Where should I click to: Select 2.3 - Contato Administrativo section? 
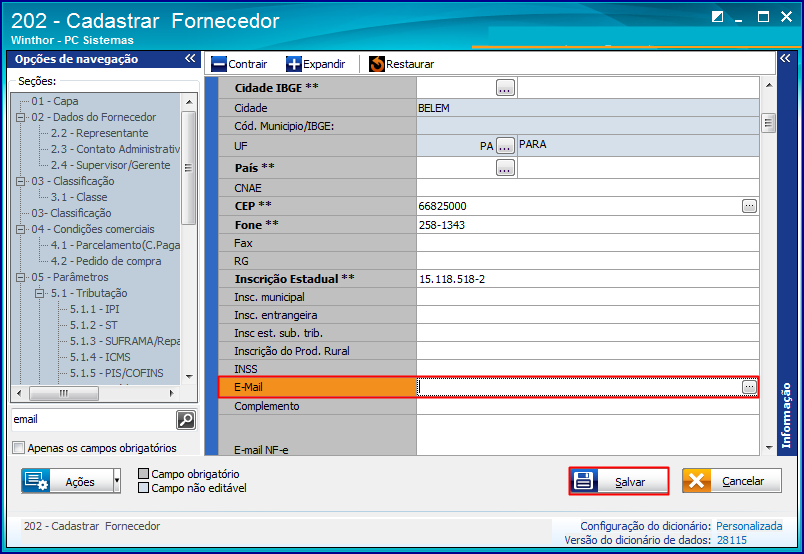[x=115, y=149]
